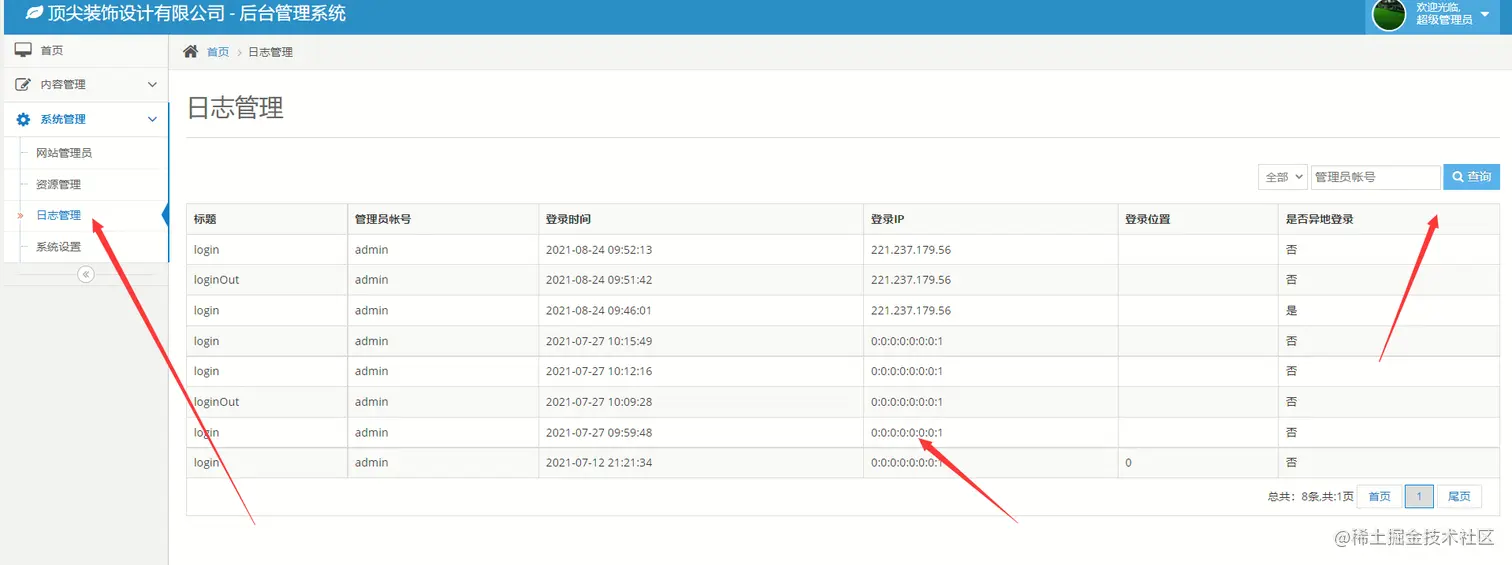Select login time 2021-07-27 10:12:16
1512x565 pixels.
(599, 371)
